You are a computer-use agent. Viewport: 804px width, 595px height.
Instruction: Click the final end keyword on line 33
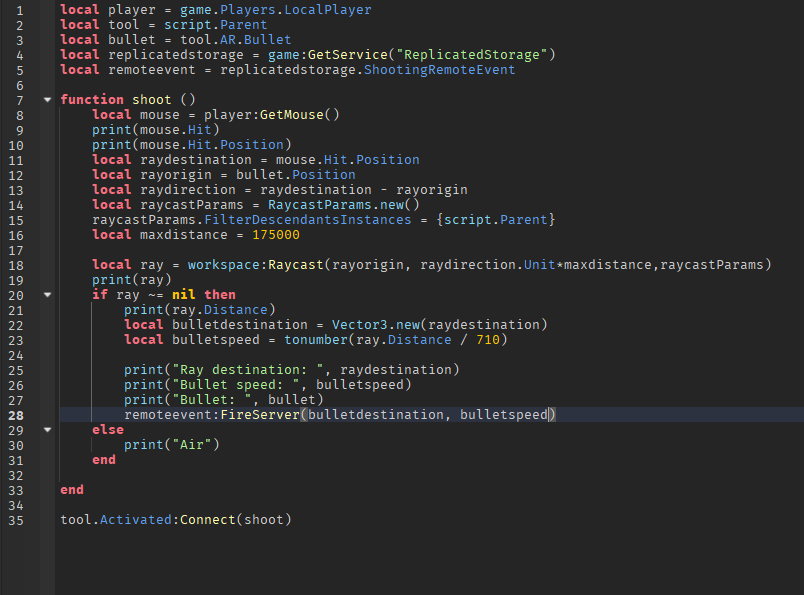coord(70,489)
